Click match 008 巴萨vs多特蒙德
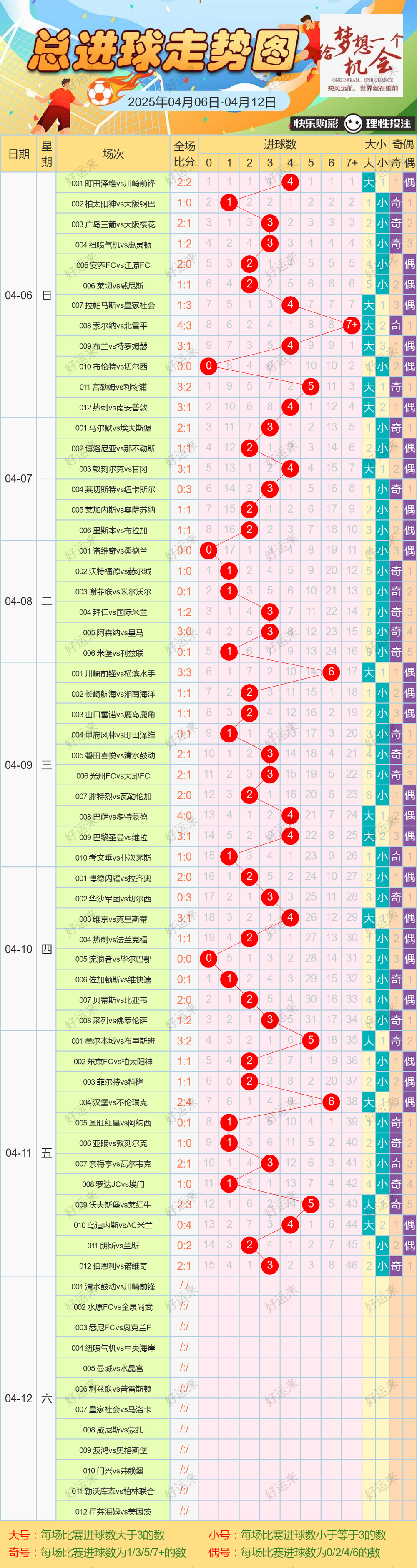The image size is (417, 1568). (x=113, y=816)
